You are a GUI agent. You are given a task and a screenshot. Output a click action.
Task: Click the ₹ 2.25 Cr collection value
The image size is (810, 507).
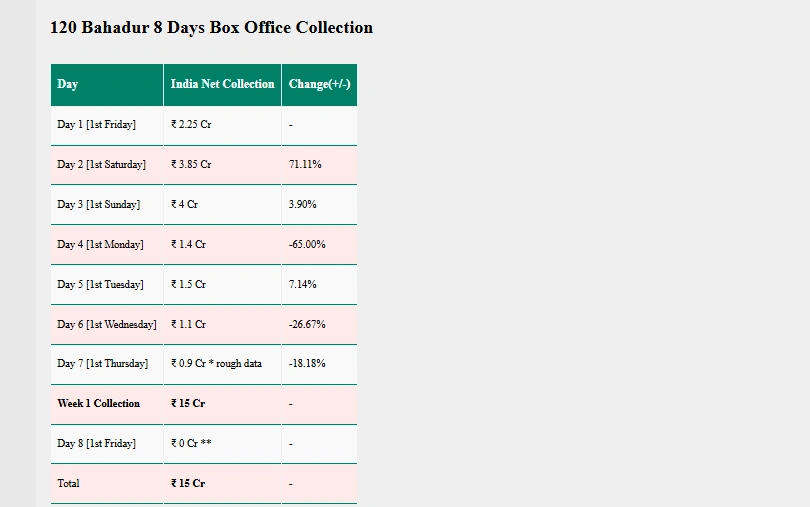point(191,125)
